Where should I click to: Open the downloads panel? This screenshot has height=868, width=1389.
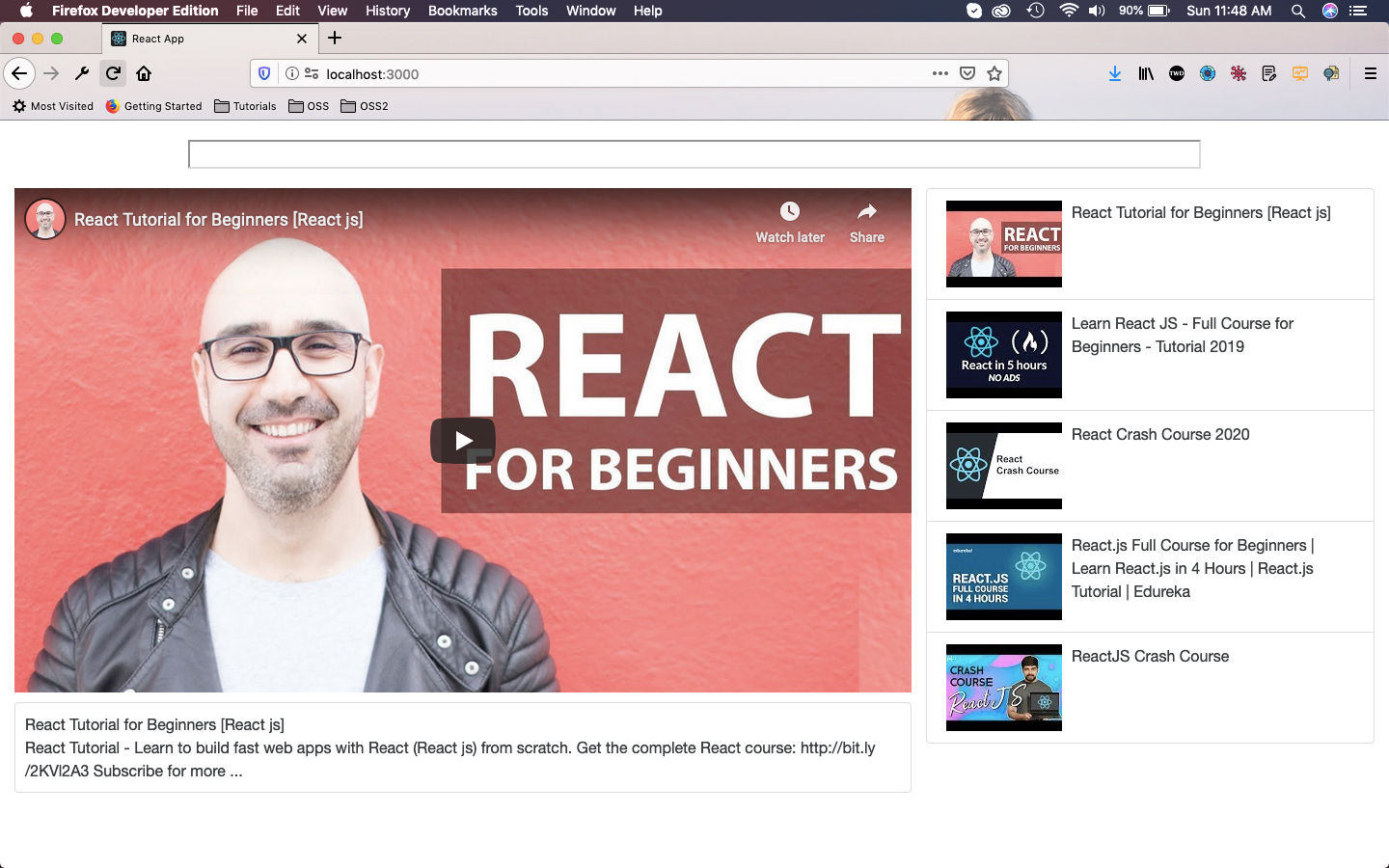point(1115,73)
